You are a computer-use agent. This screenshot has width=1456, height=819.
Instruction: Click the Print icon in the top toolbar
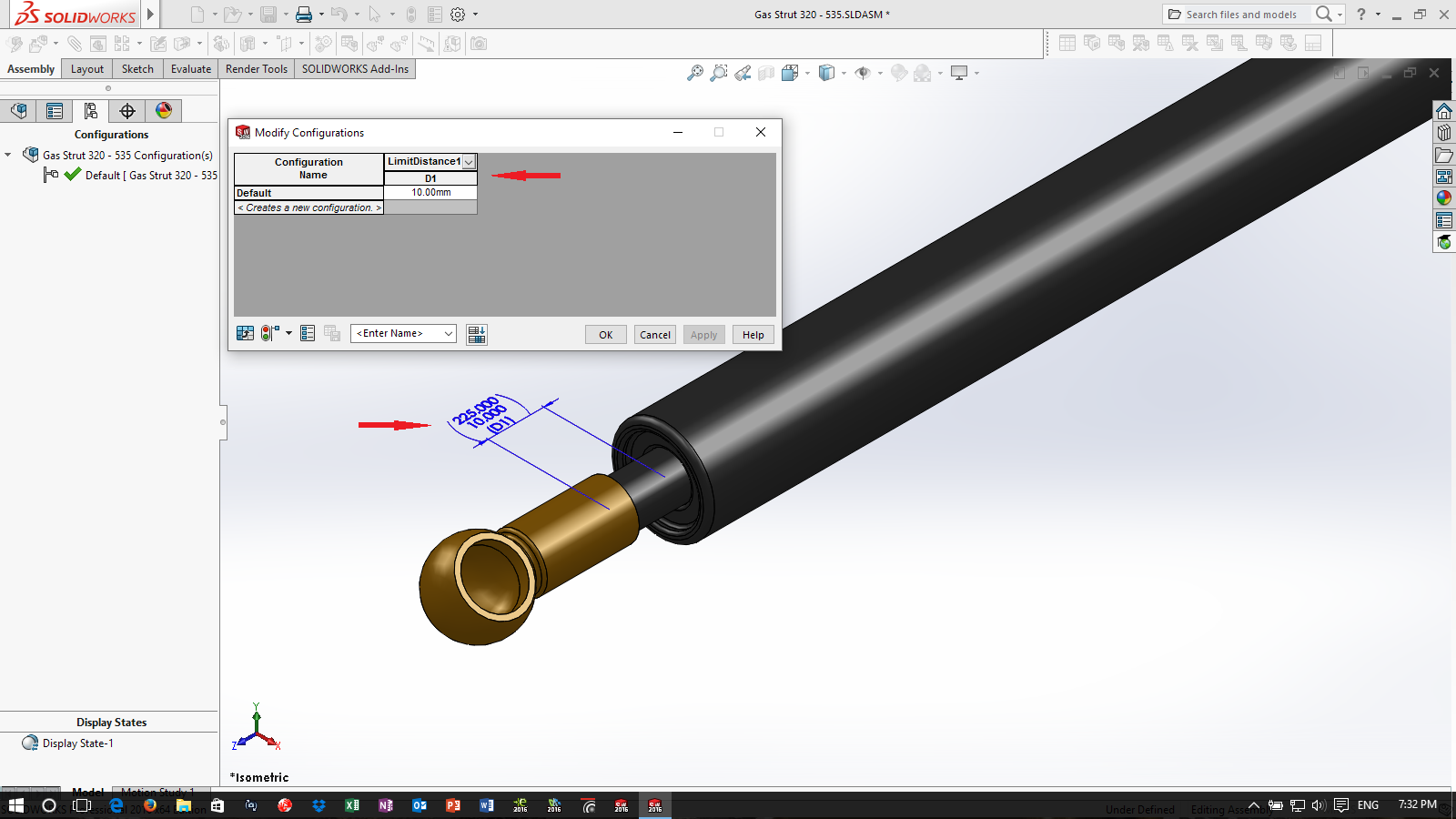coord(304,15)
